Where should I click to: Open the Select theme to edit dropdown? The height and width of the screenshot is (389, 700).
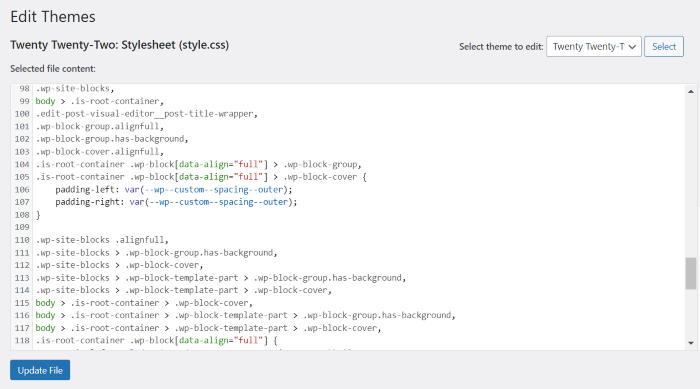tap(594, 46)
